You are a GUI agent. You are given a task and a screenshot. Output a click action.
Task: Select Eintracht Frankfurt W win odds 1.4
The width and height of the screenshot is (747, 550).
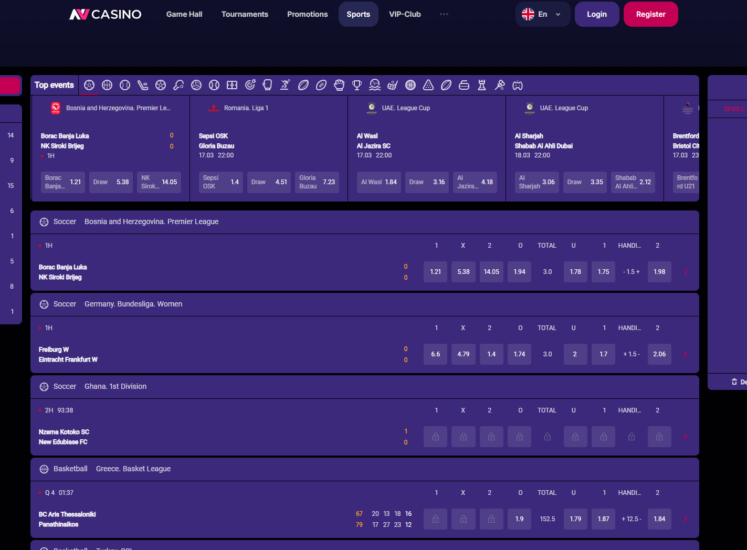click(489, 354)
